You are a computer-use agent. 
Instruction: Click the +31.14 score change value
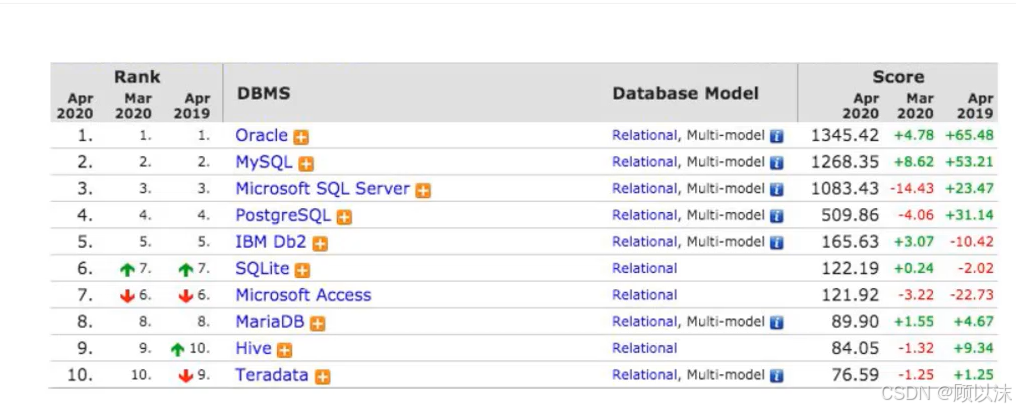969,215
